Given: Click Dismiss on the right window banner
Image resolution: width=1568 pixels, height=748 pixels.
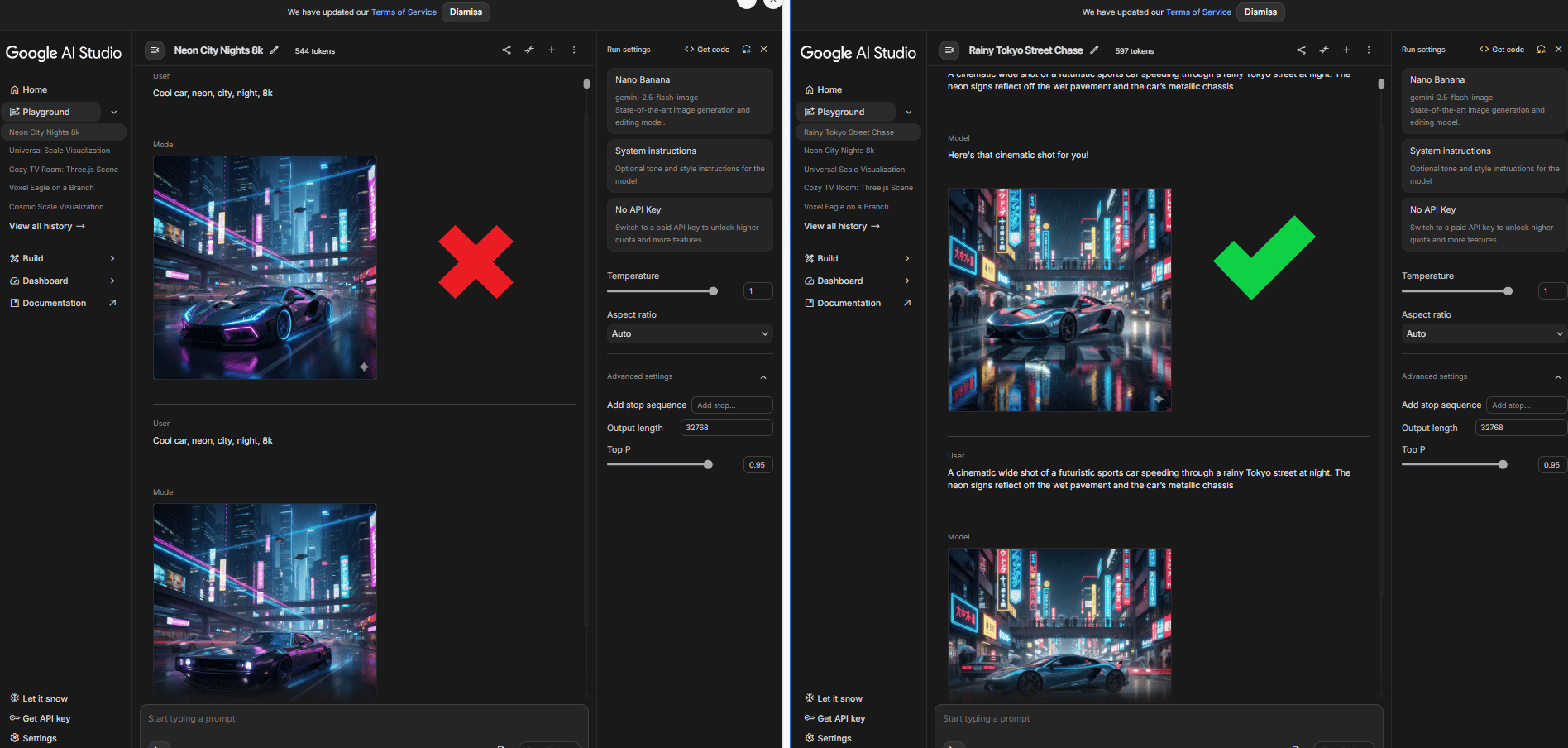Looking at the screenshot, I should tap(1260, 12).
